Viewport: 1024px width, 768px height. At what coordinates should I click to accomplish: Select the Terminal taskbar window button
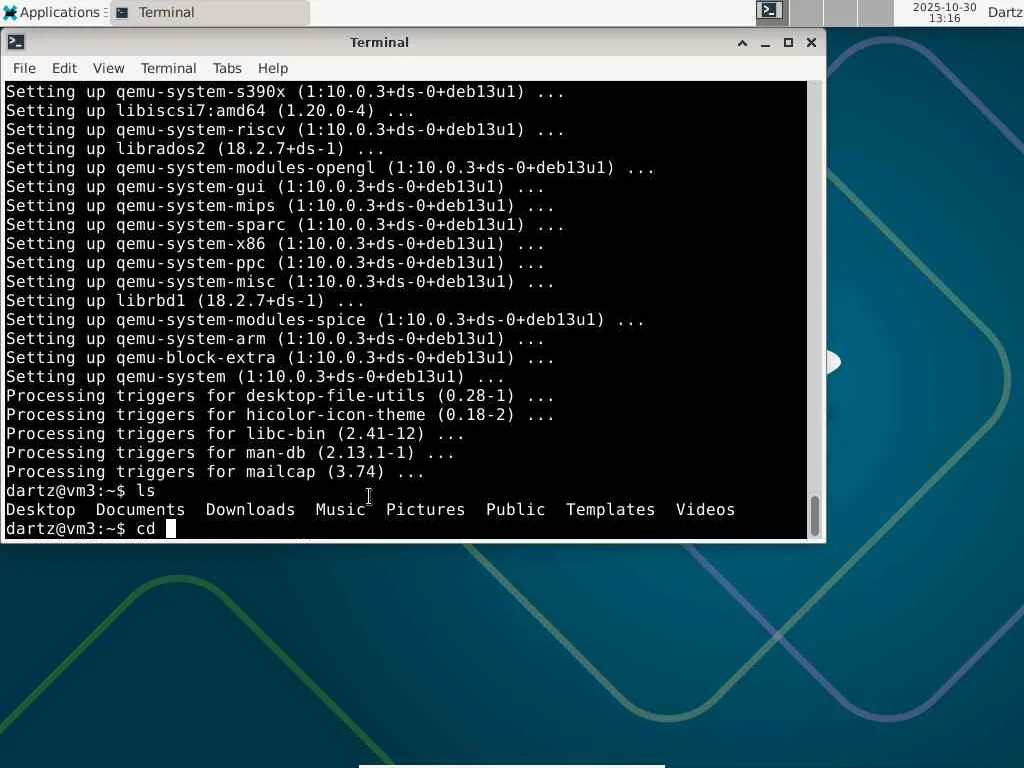(x=210, y=12)
